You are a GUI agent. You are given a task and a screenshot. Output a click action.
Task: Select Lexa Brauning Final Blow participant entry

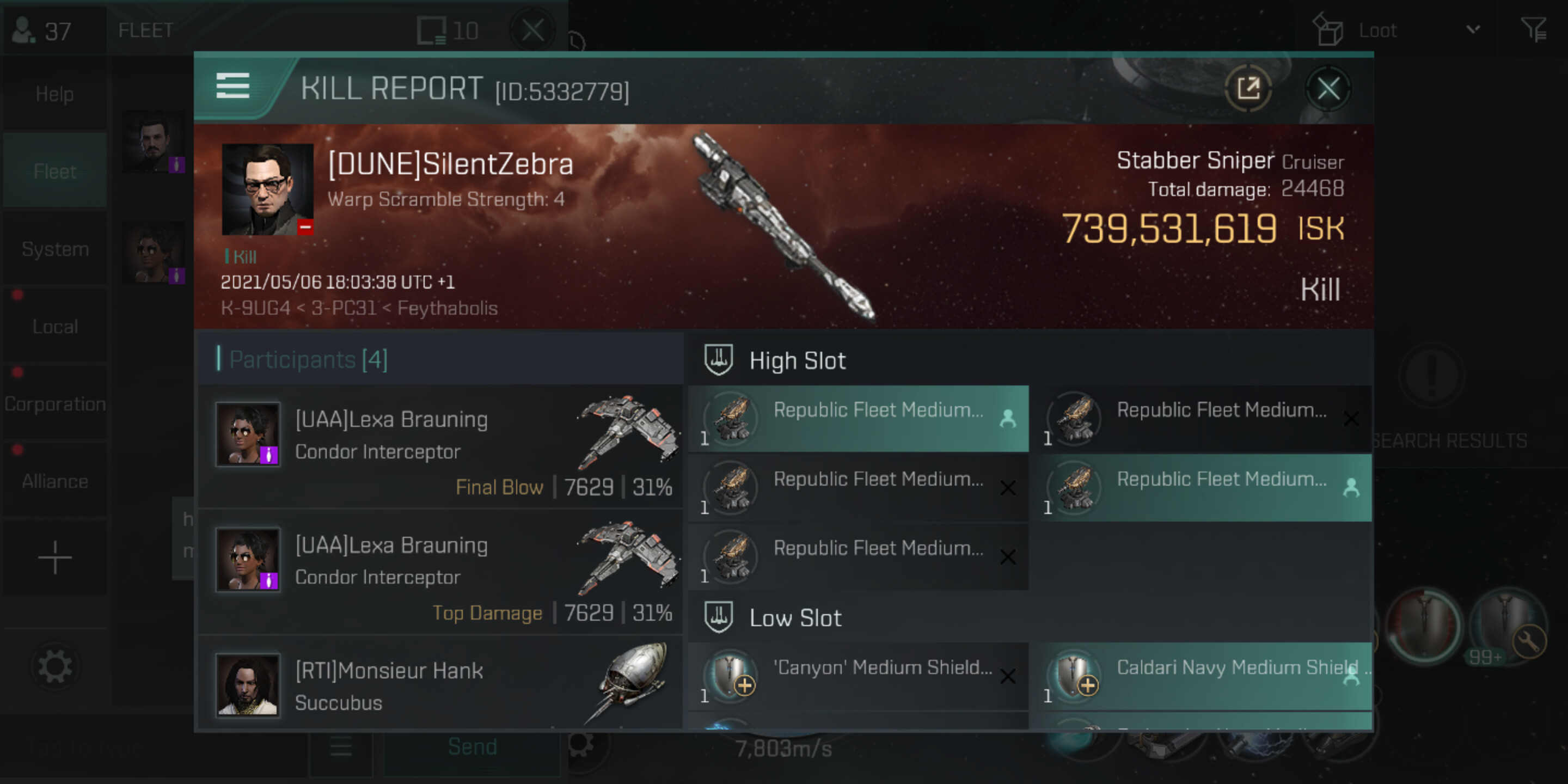tap(439, 447)
